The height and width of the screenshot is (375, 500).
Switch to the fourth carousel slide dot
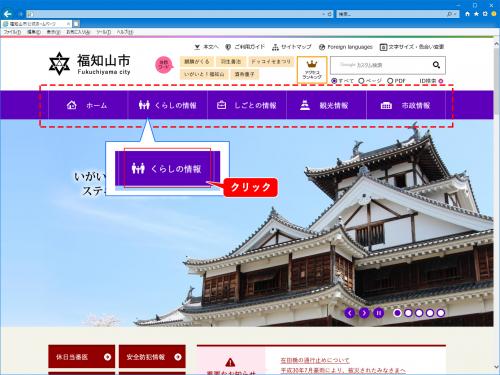[430, 313]
